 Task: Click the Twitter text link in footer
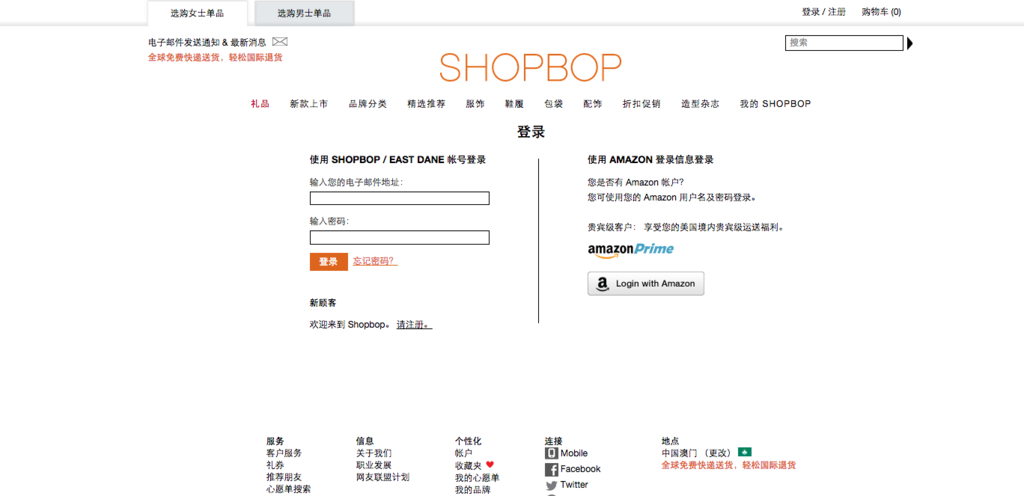[574, 485]
